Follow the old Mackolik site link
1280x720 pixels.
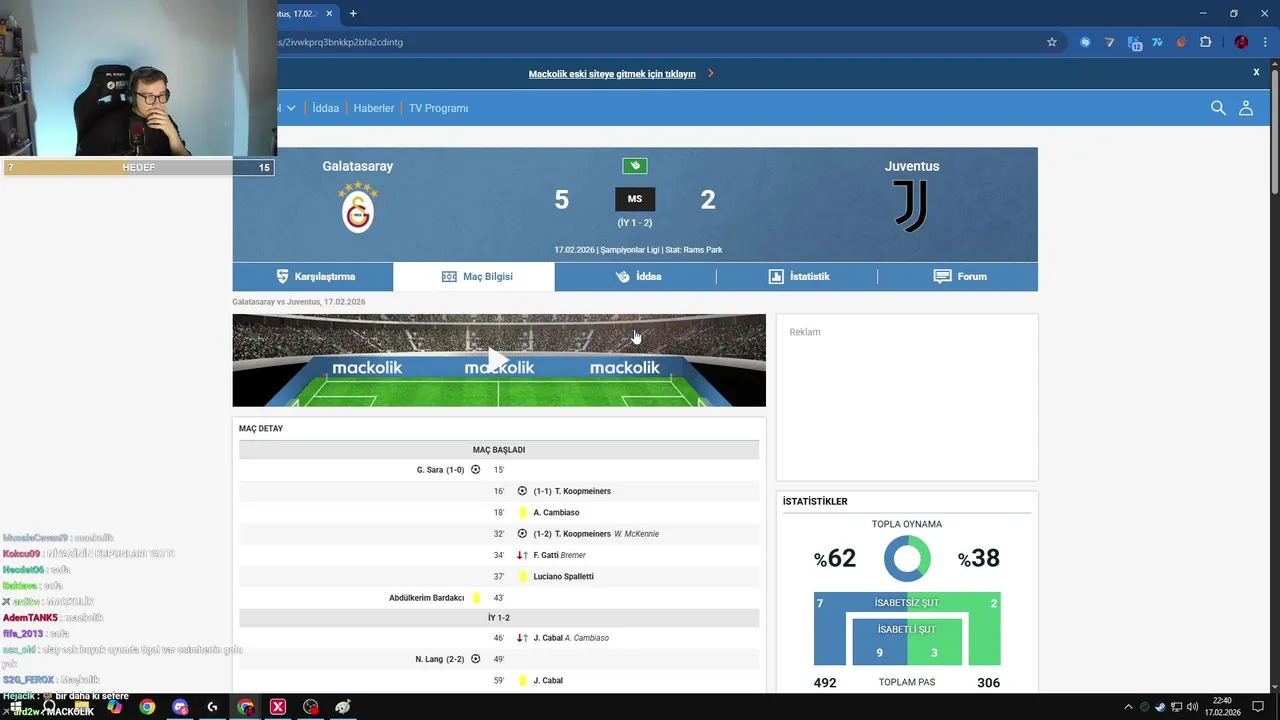click(612, 74)
